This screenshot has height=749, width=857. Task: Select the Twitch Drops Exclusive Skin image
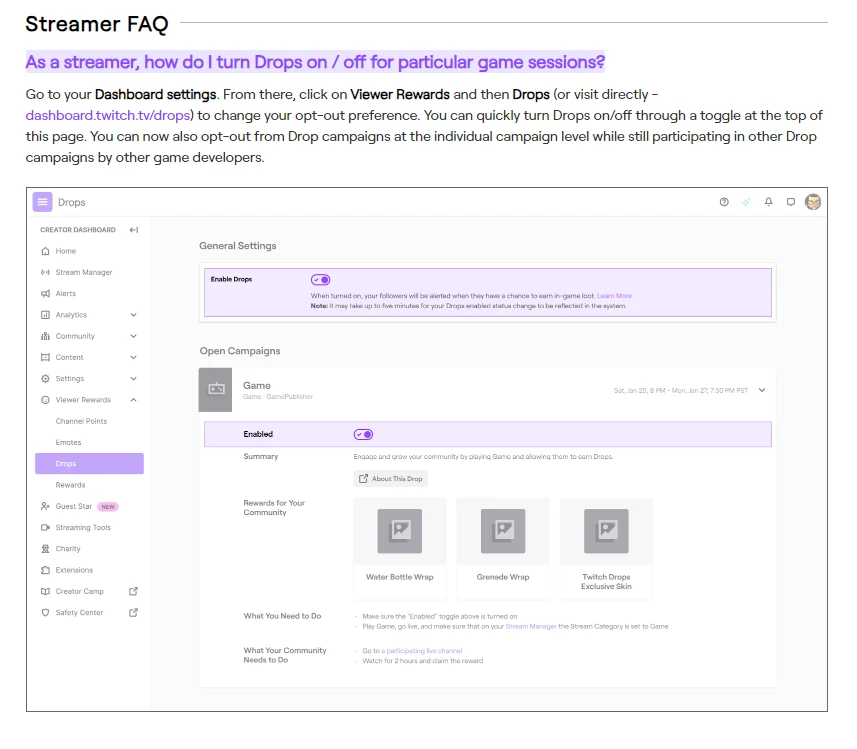coord(606,531)
